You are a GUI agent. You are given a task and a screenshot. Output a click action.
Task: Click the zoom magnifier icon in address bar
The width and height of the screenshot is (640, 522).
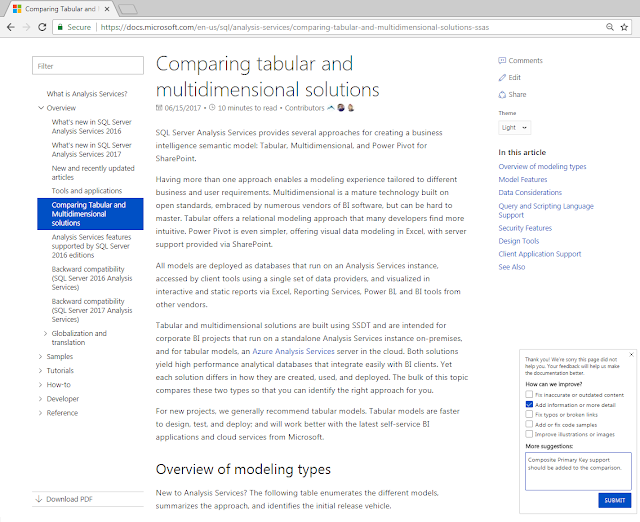pyautogui.click(x=610, y=27)
